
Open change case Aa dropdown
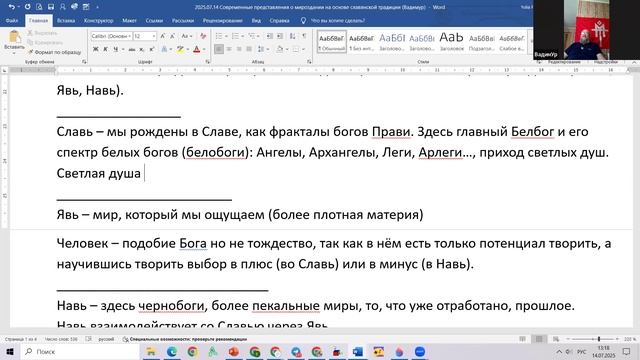(187, 36)
